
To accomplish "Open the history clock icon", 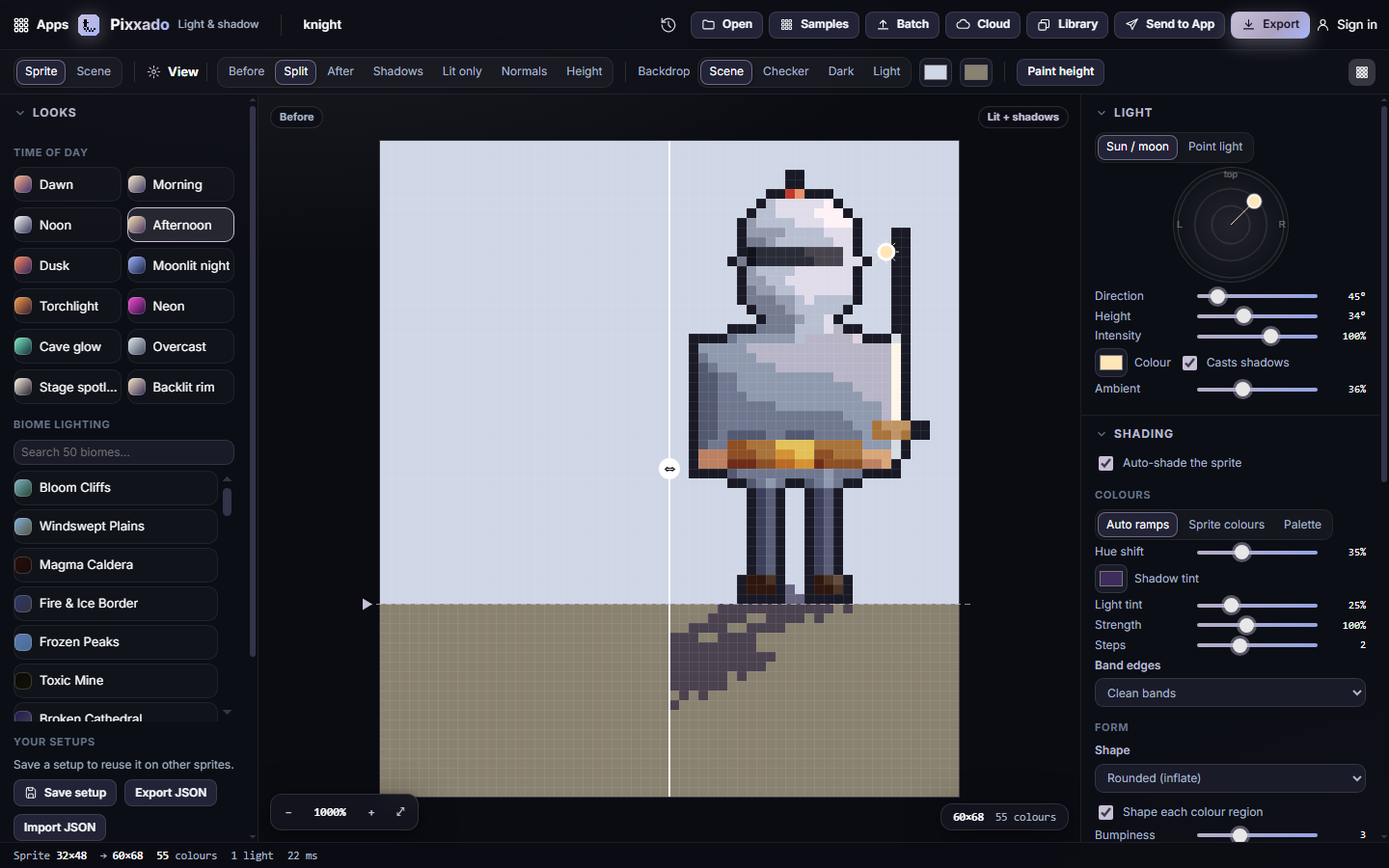I will click(668, 25).
